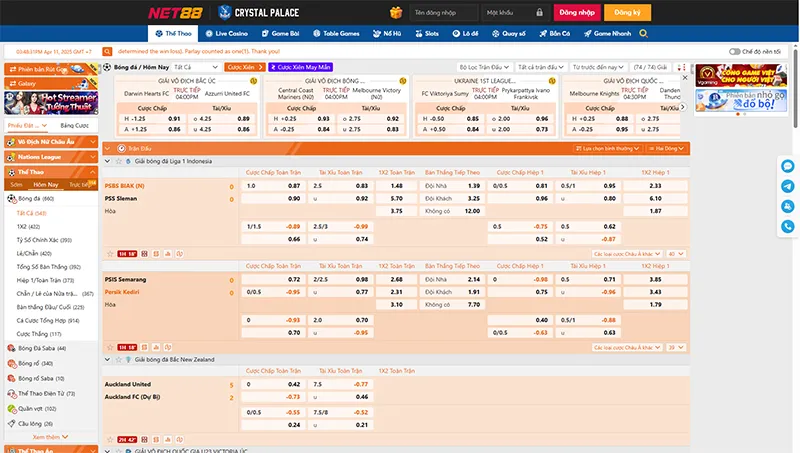Click the page vertical scrollbar
This screenshot has width=800, height=453.
795,87
